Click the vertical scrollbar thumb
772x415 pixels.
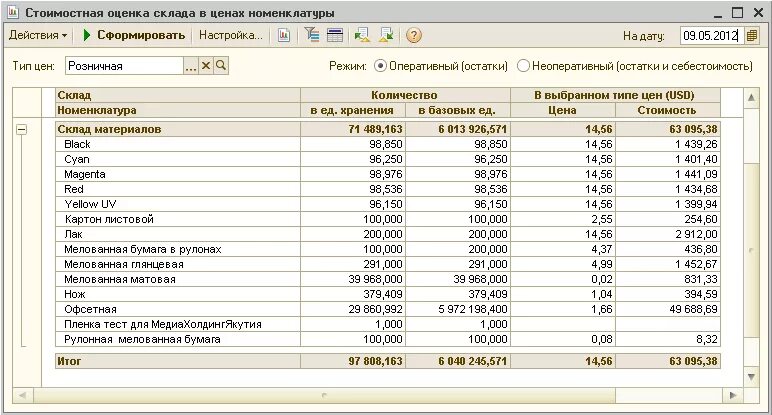coord(751,250)
